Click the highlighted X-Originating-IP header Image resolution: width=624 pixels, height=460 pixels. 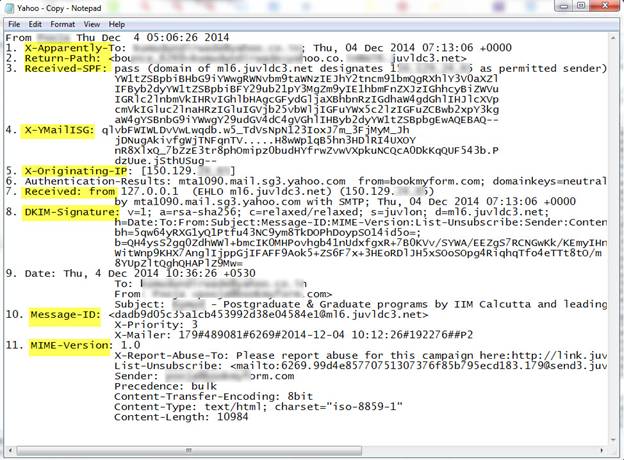point(75,172)
